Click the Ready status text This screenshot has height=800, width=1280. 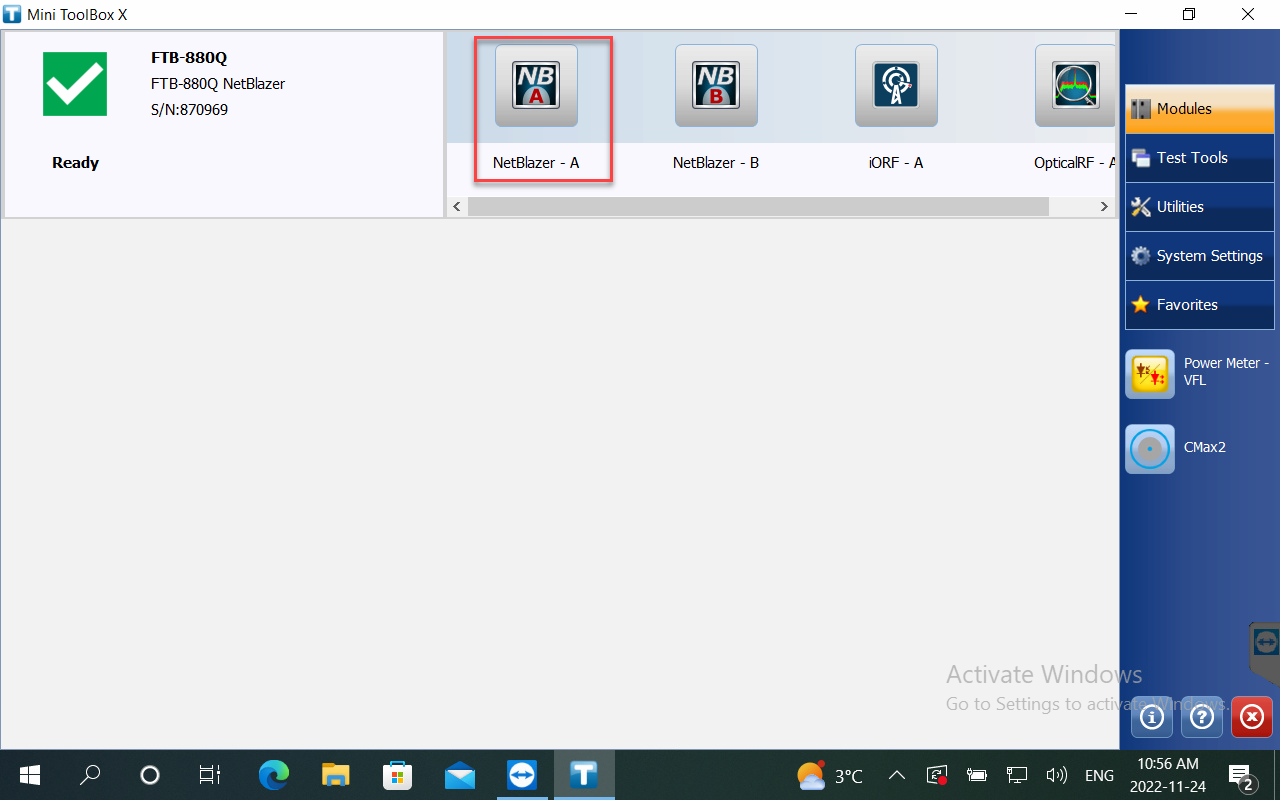(x=76, y=163)
